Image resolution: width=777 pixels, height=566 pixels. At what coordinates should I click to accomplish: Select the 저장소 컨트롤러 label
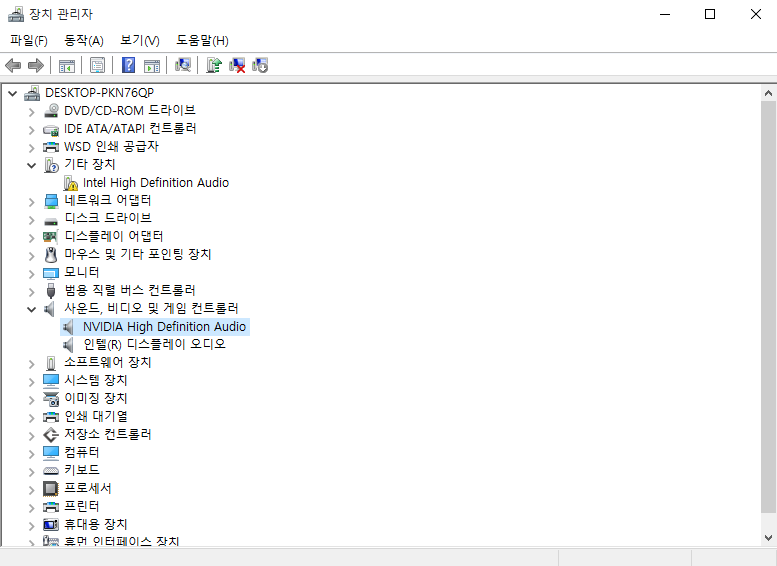coord(108,435)
